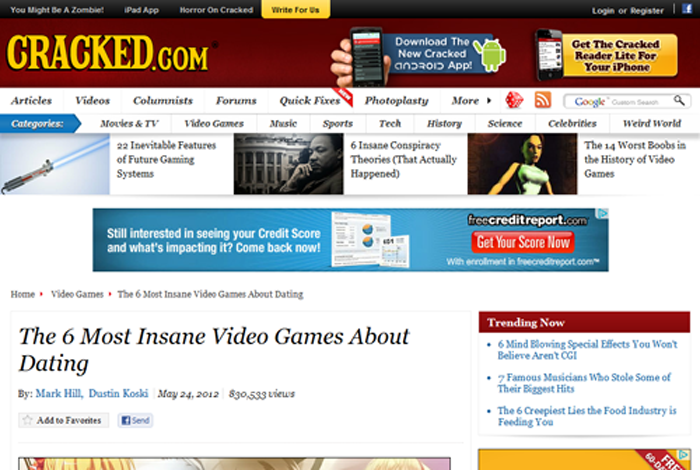Open the Columnists menu
The height and width of the screenshot is (470, 700).
coord(163,100)
